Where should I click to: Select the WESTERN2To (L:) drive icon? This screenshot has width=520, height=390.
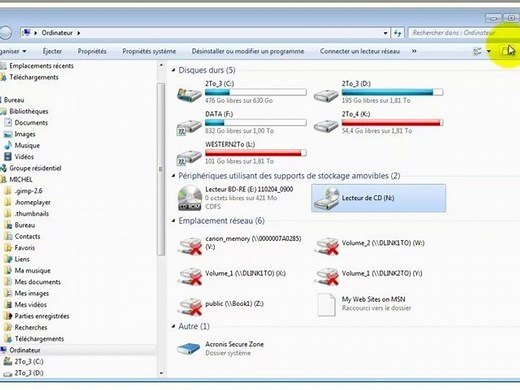point(189,157)
